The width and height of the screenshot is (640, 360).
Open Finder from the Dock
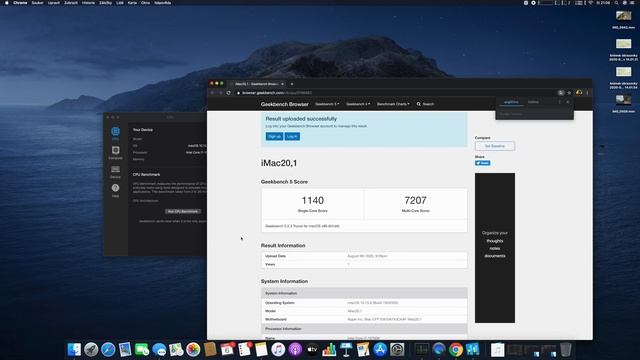pos(74,350)
